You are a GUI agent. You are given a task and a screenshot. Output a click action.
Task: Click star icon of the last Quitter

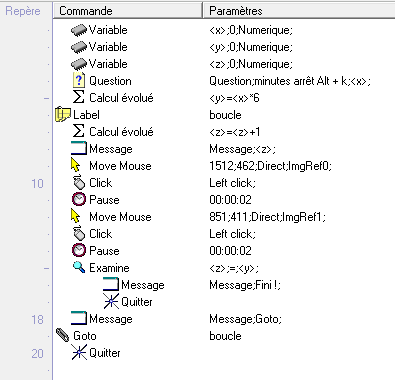click(79, 353)
